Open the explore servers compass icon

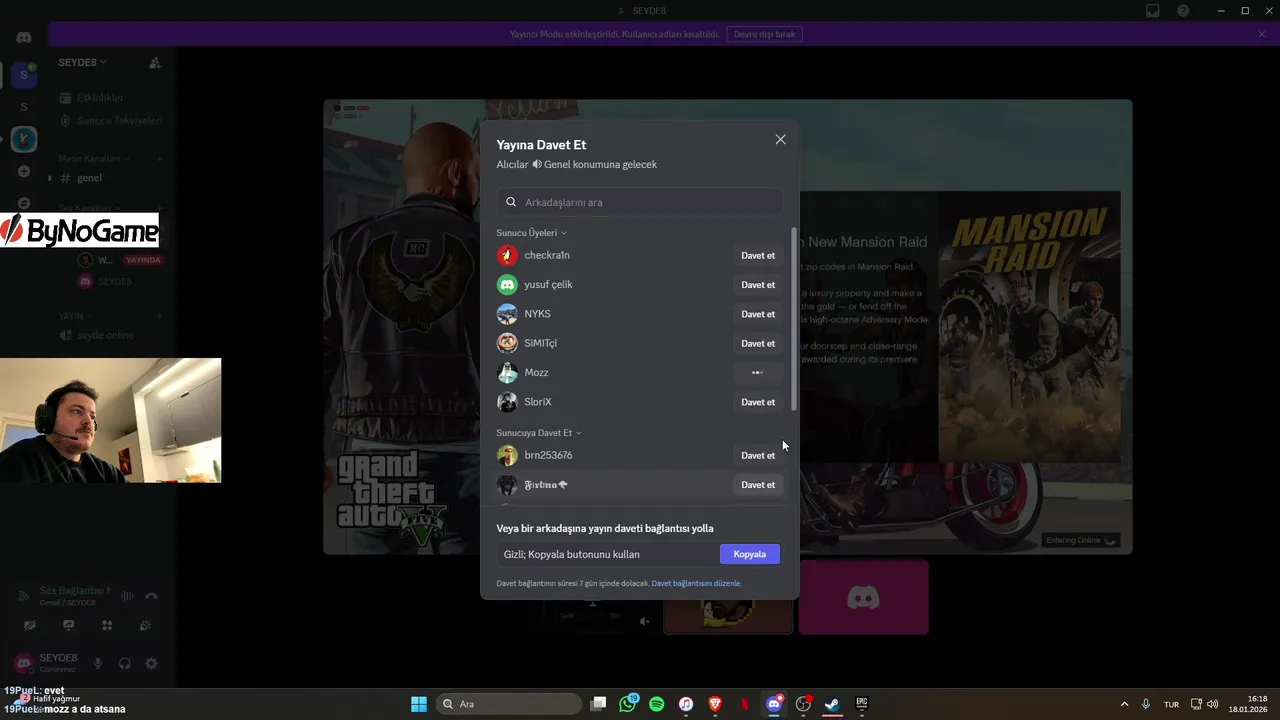click(x=24, y=204)
